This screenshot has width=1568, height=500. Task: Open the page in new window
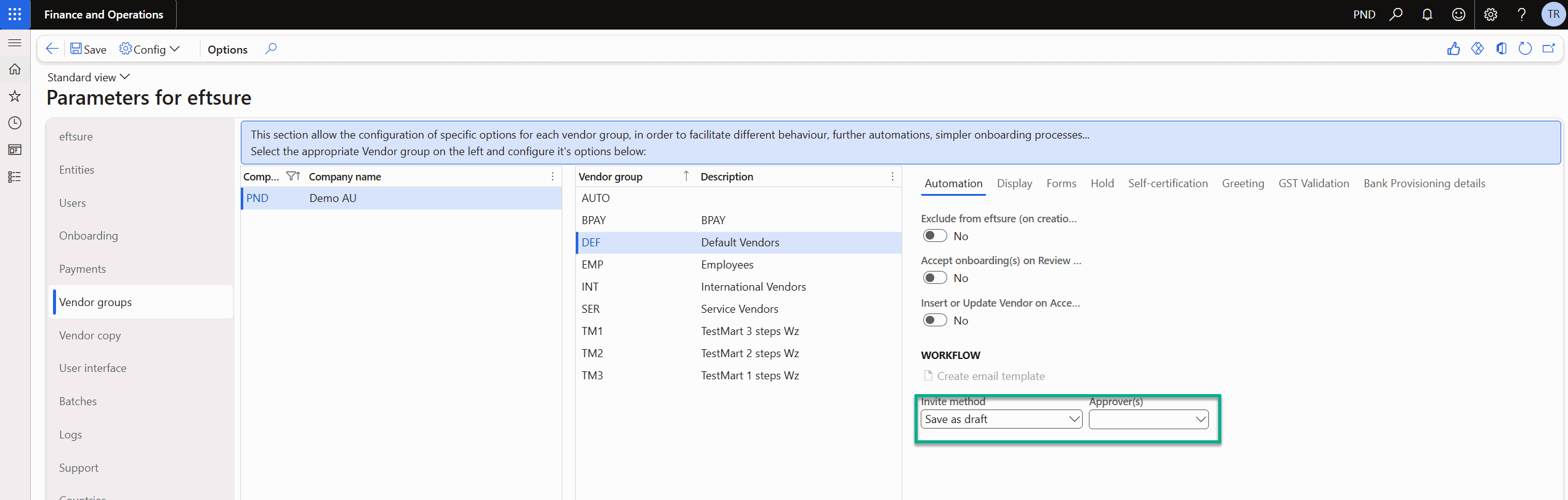click(1549, 49)
